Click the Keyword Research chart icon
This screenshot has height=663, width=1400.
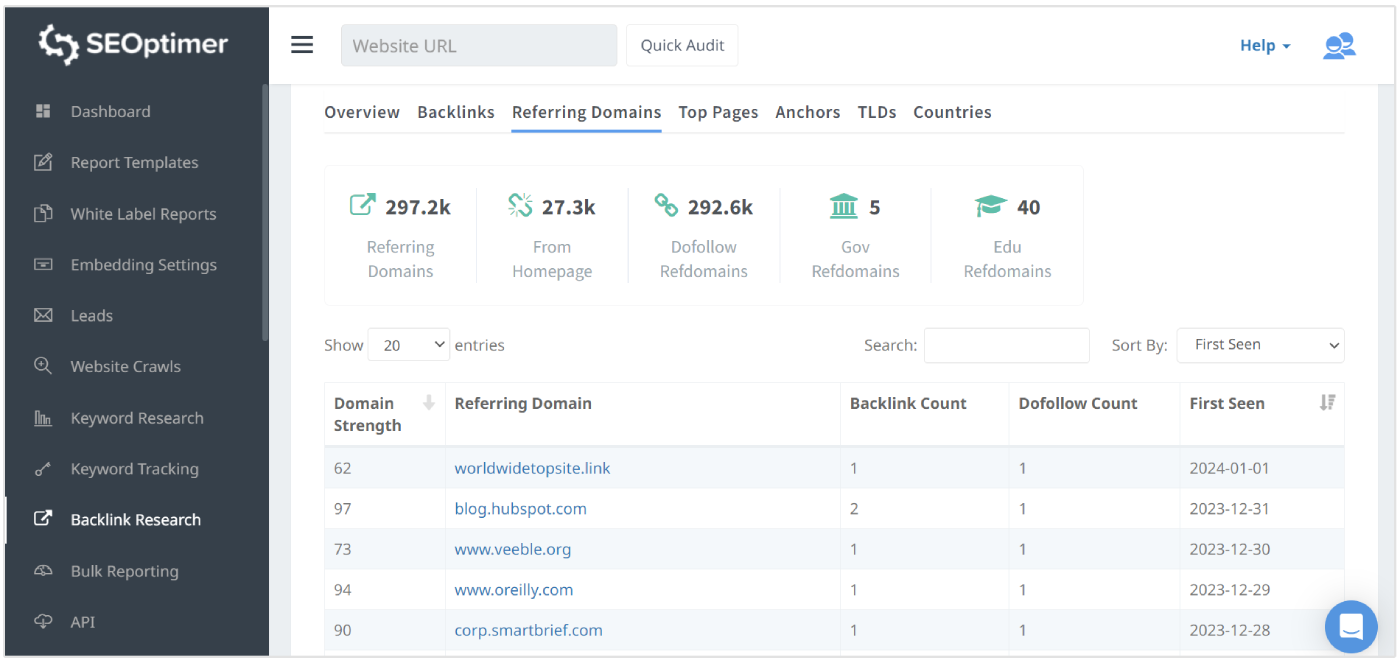(43, 418)
